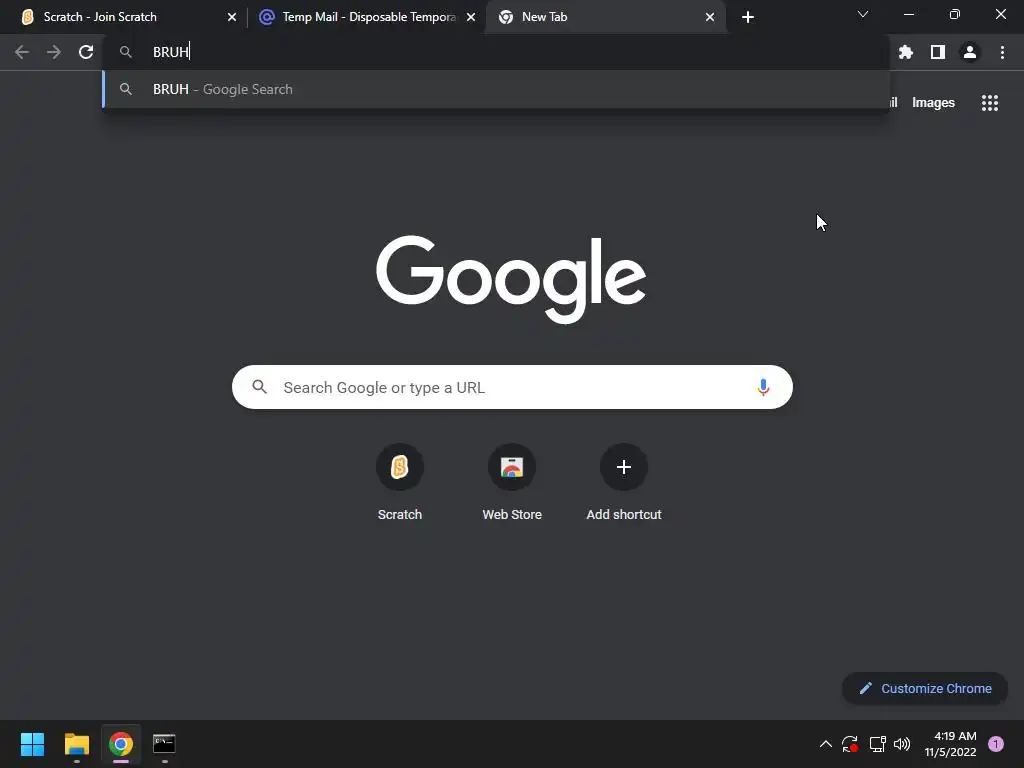Close the New Tab tab
This screenshot has height=768, width=1024.
pos(710,17)
